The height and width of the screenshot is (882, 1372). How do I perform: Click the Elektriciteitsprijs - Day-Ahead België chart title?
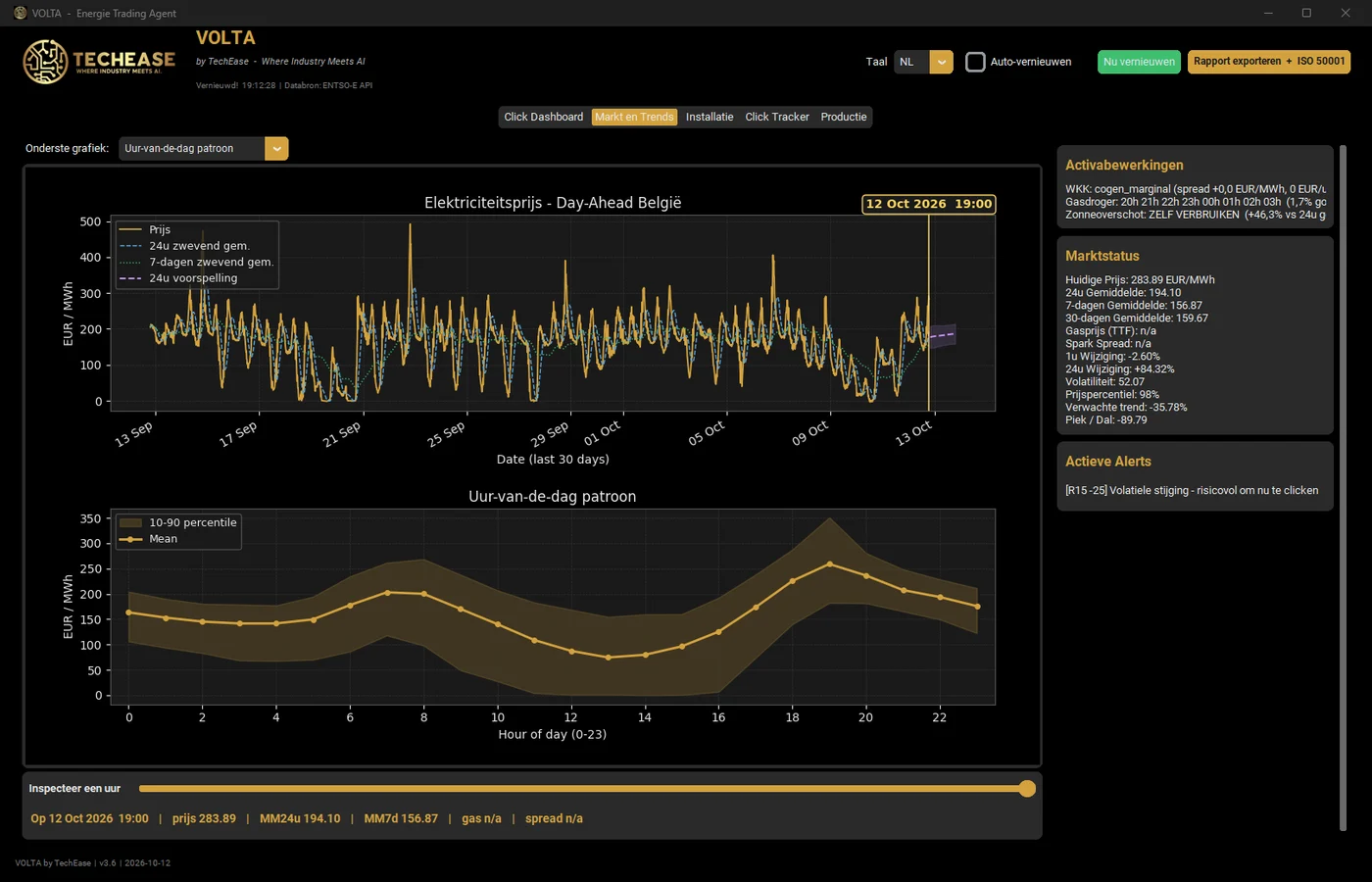pyautogui.click(x=553, y=203)
